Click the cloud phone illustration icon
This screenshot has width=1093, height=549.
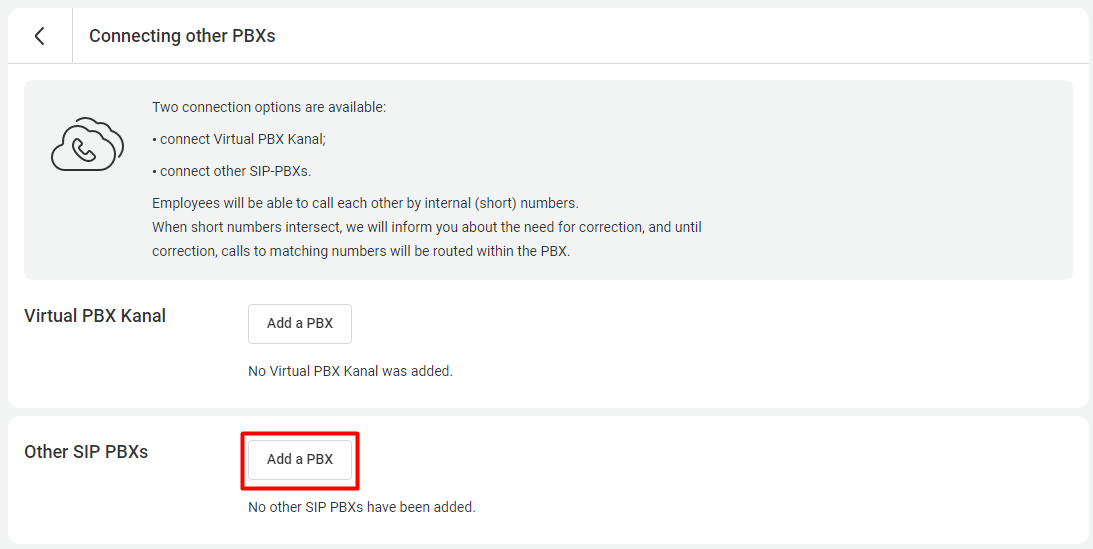coord(87,146)
